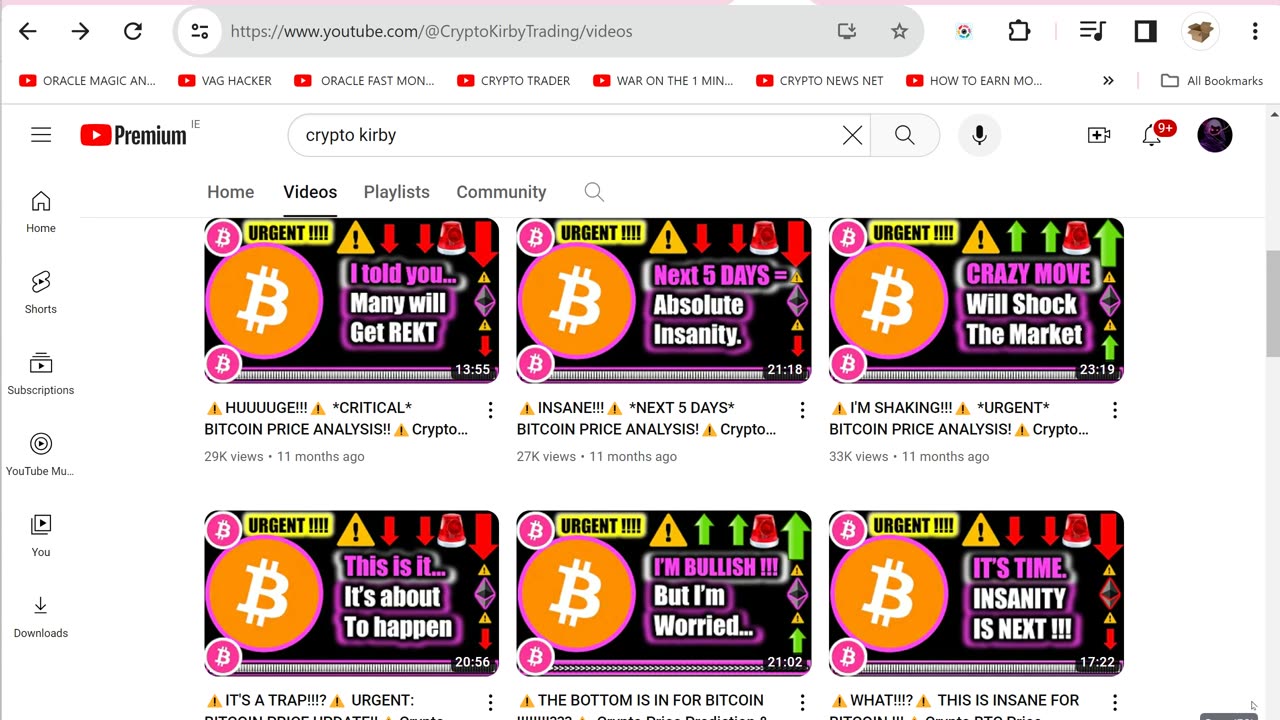This screenshot has height=720, width=1280.
Task: Open the notifications bell
Action: (x=1152, y=135)
